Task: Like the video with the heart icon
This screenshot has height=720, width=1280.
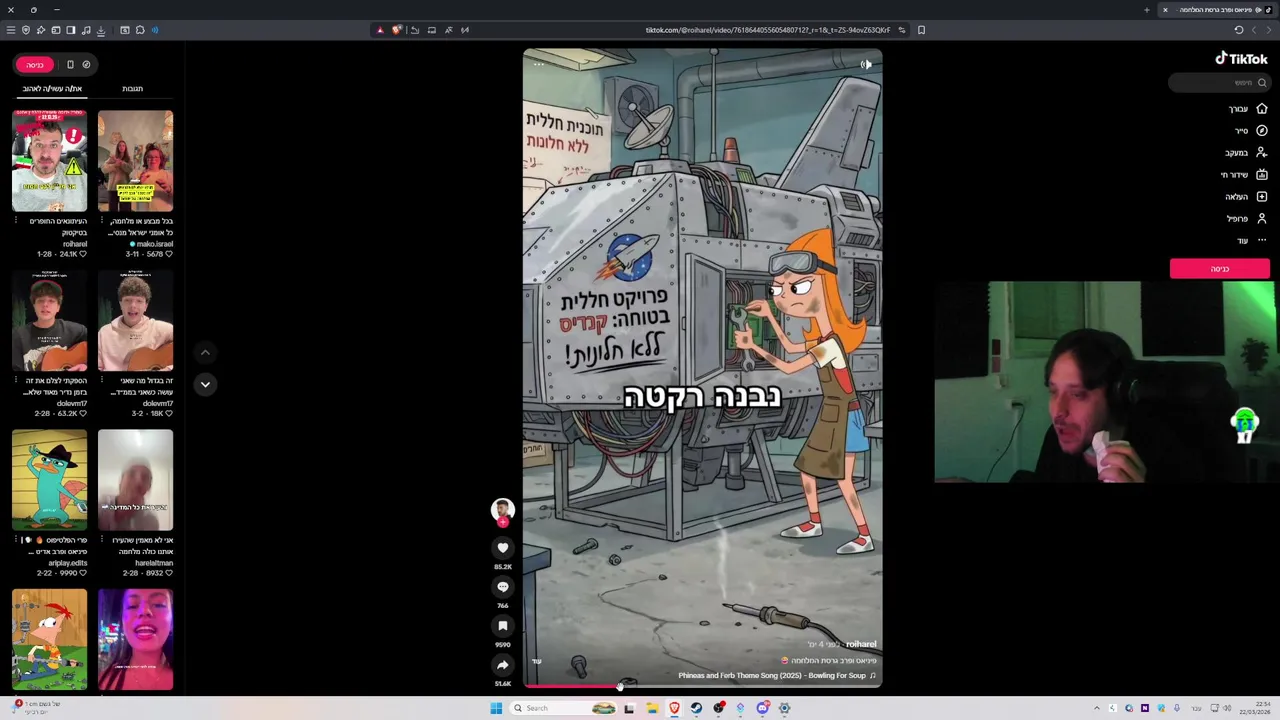Action: point(503,548)
